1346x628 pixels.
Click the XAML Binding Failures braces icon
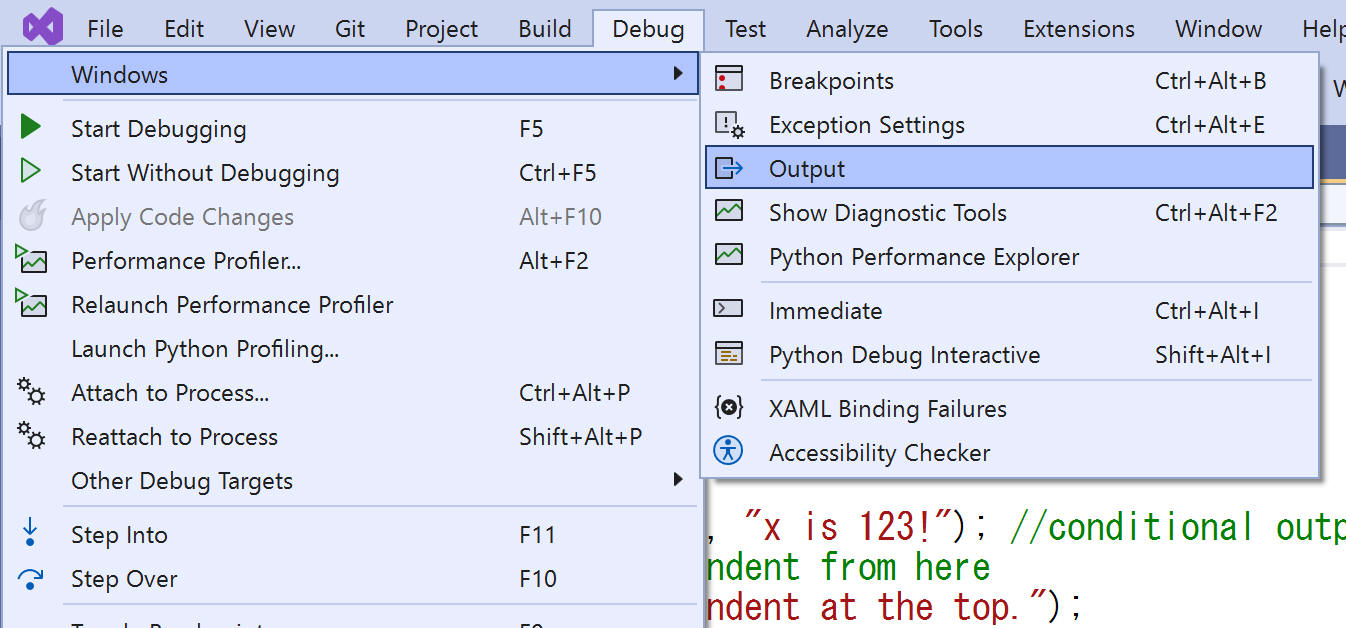(729, 407)
